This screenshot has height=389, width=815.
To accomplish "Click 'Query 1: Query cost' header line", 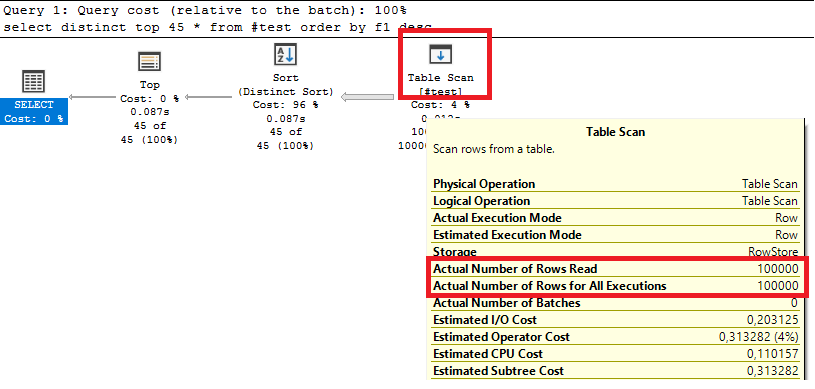I will tap(205, 10).
